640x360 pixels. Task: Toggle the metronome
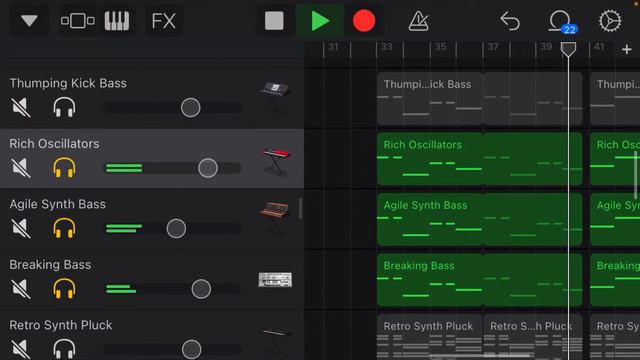point(418,21)
